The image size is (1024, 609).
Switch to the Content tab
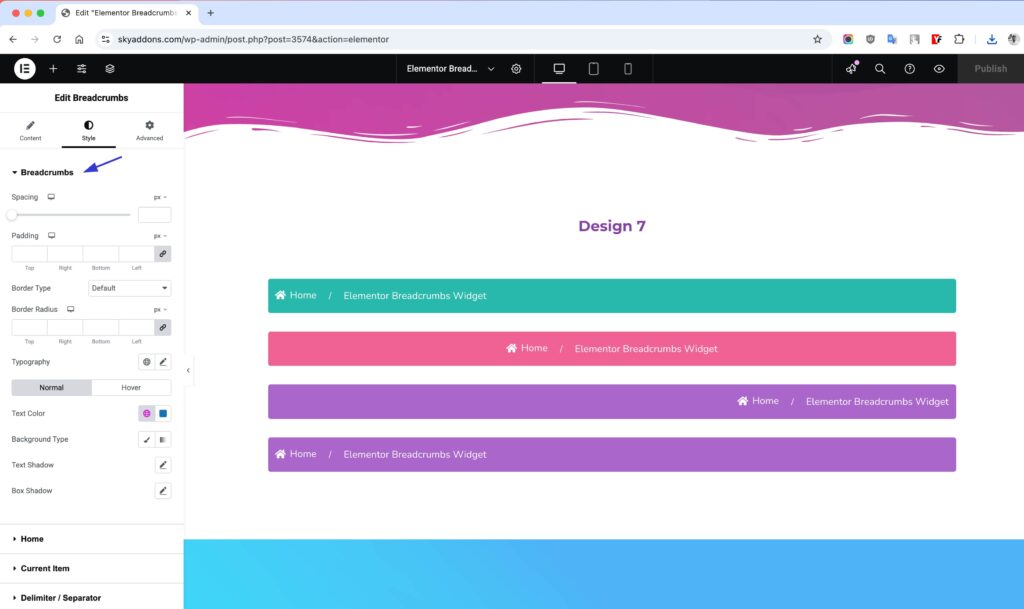click(x=30, y=130)
